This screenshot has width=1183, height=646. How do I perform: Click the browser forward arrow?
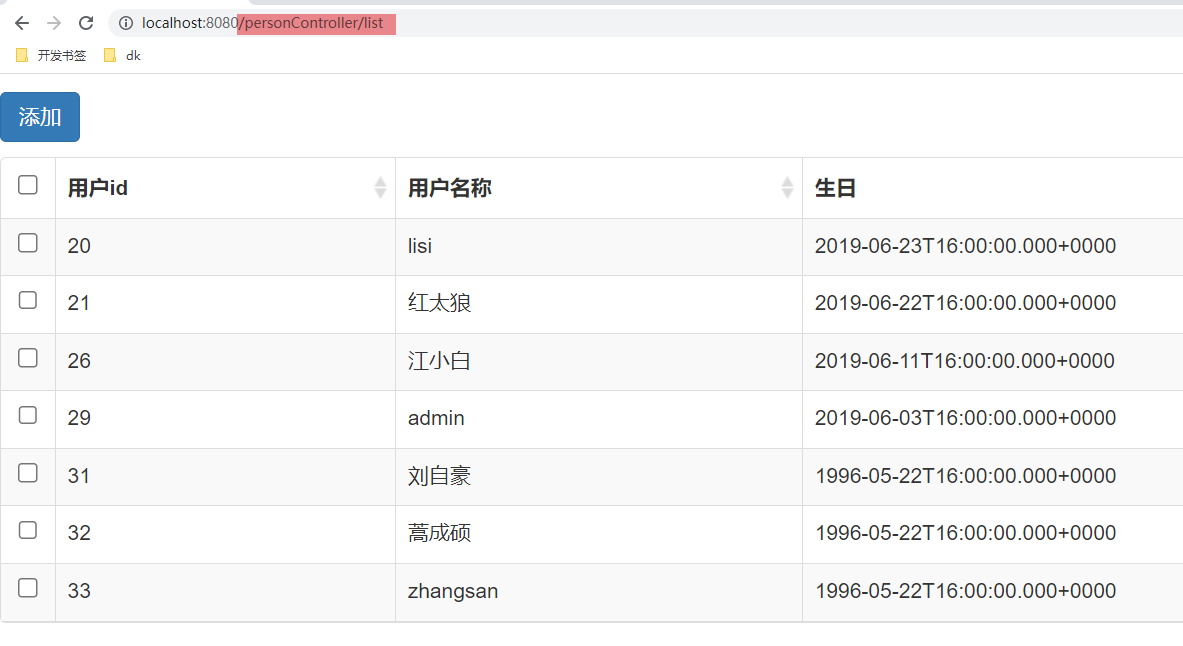[54, 23]
